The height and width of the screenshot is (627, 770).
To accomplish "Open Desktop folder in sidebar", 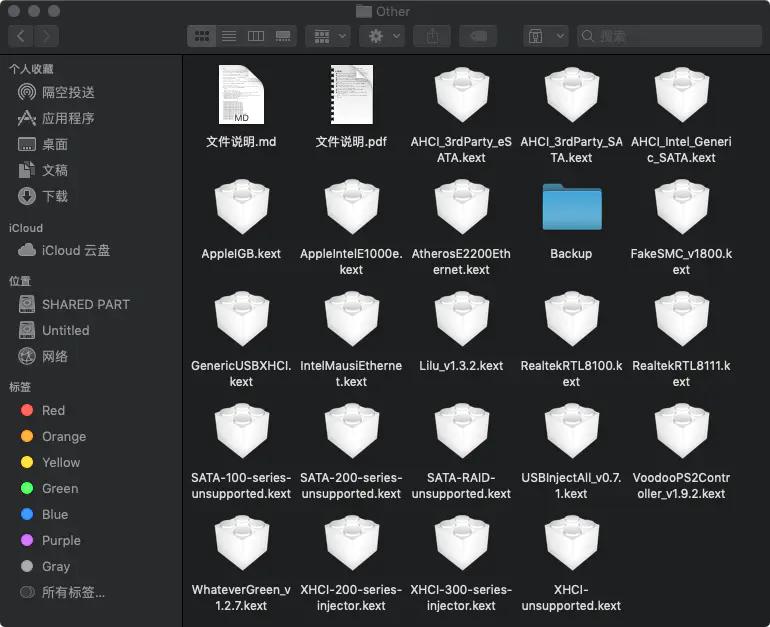I will (43, 144).
